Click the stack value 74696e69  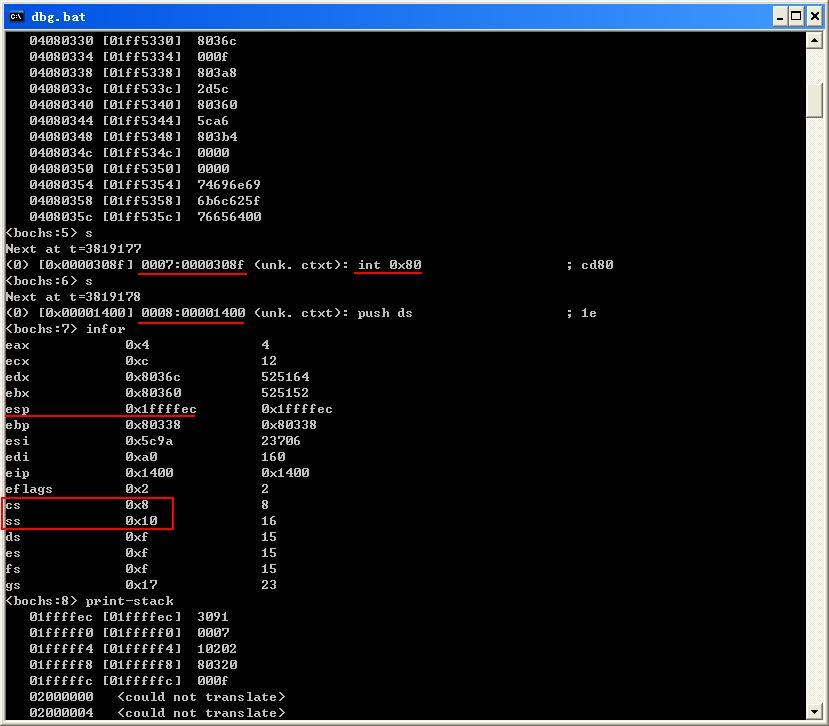(228, 185)
